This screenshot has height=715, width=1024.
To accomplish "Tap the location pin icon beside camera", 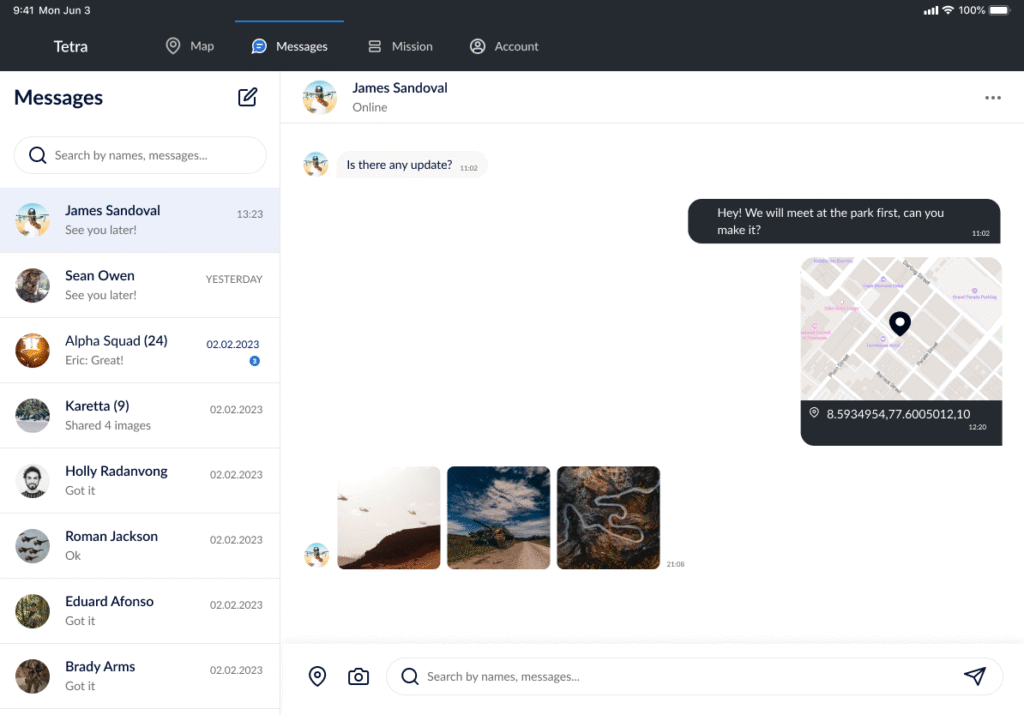I will [x=317, y=677].
